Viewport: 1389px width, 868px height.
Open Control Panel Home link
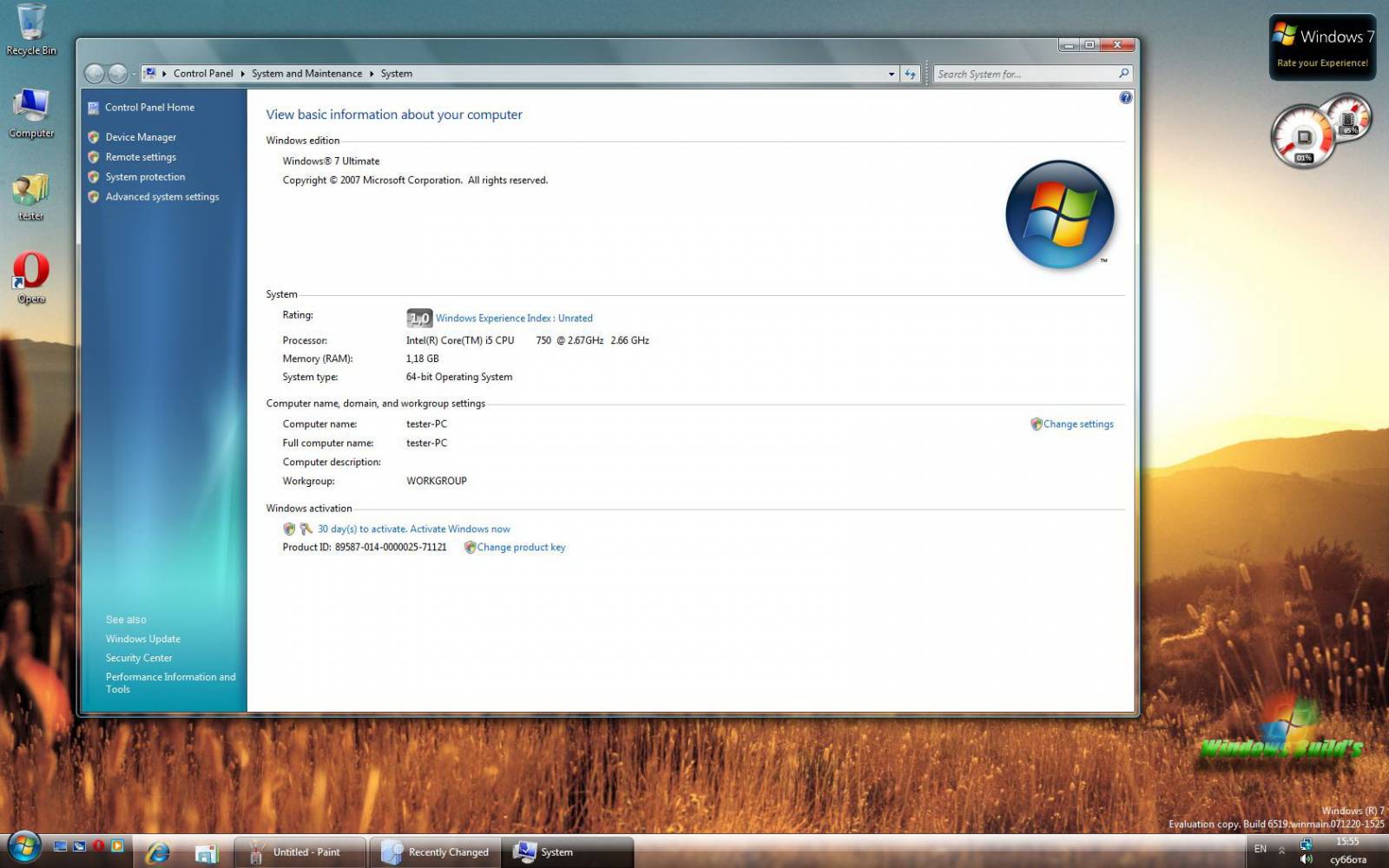tap(149, 108)
